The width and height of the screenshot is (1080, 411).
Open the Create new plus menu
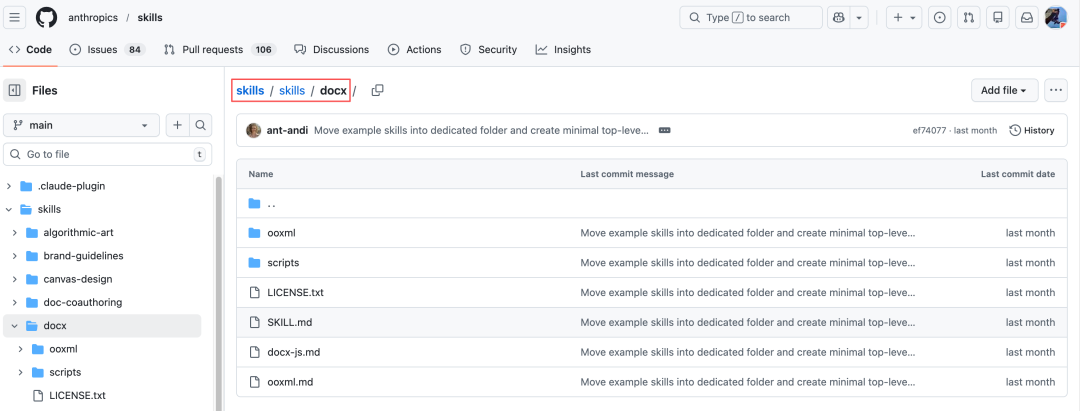pos(904,17)
